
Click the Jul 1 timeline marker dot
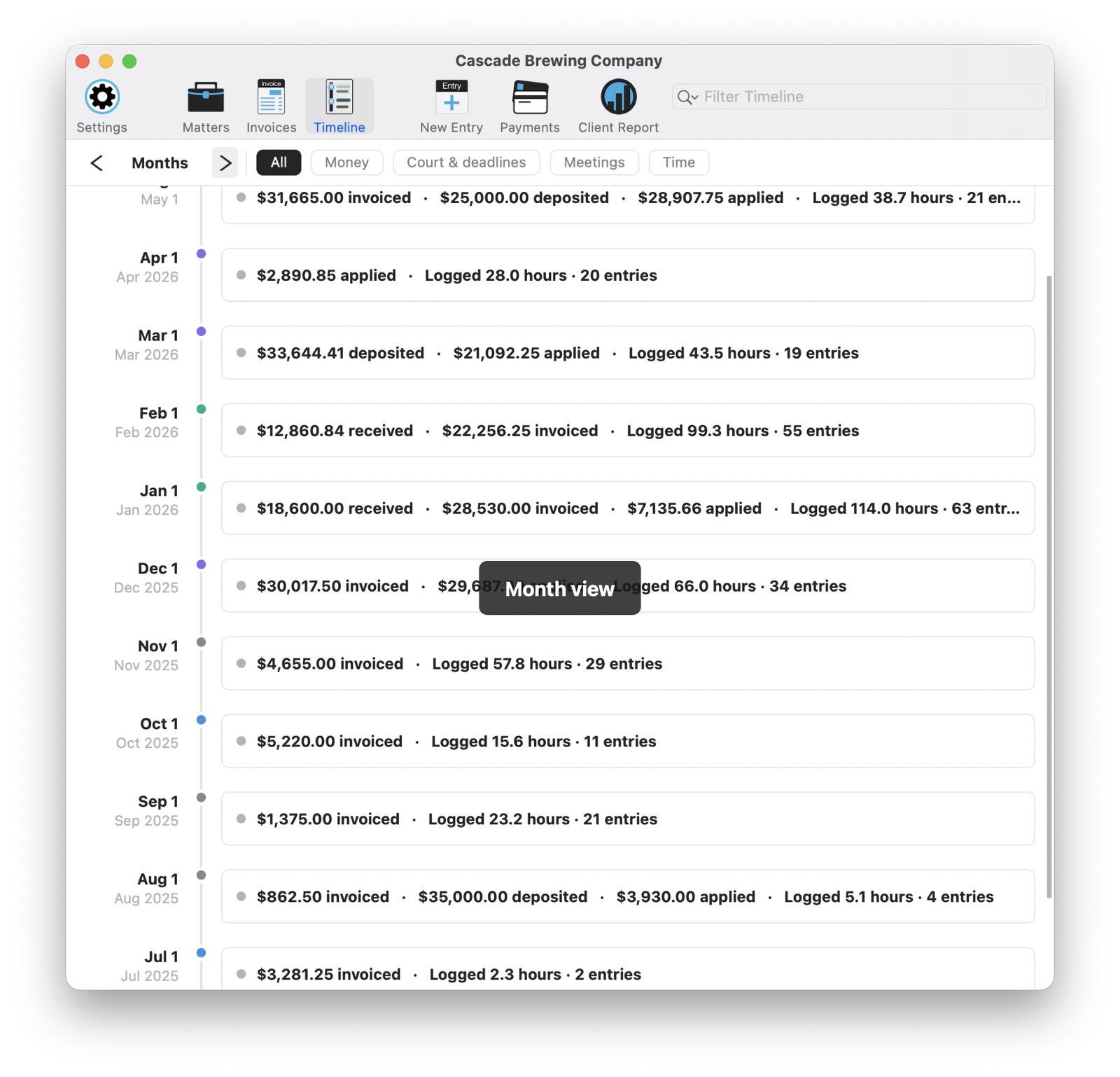[x=202, y=954]
